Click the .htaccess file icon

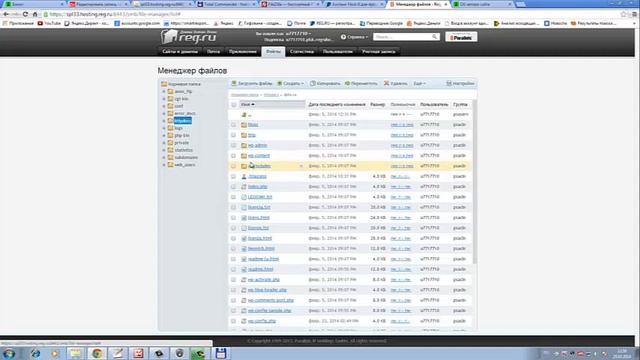coord(244,177)
